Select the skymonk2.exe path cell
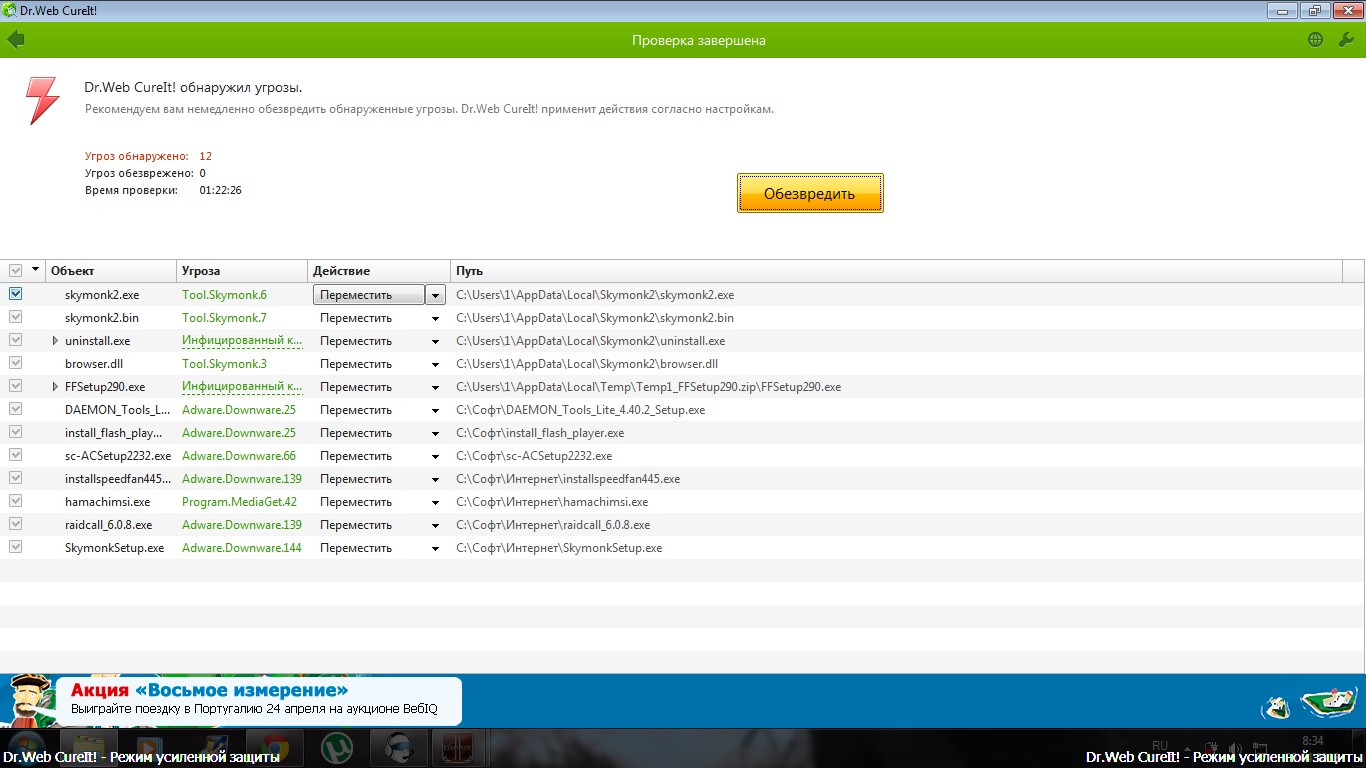Viewport: 1366px width, 768px height. [x=595, y=295]
